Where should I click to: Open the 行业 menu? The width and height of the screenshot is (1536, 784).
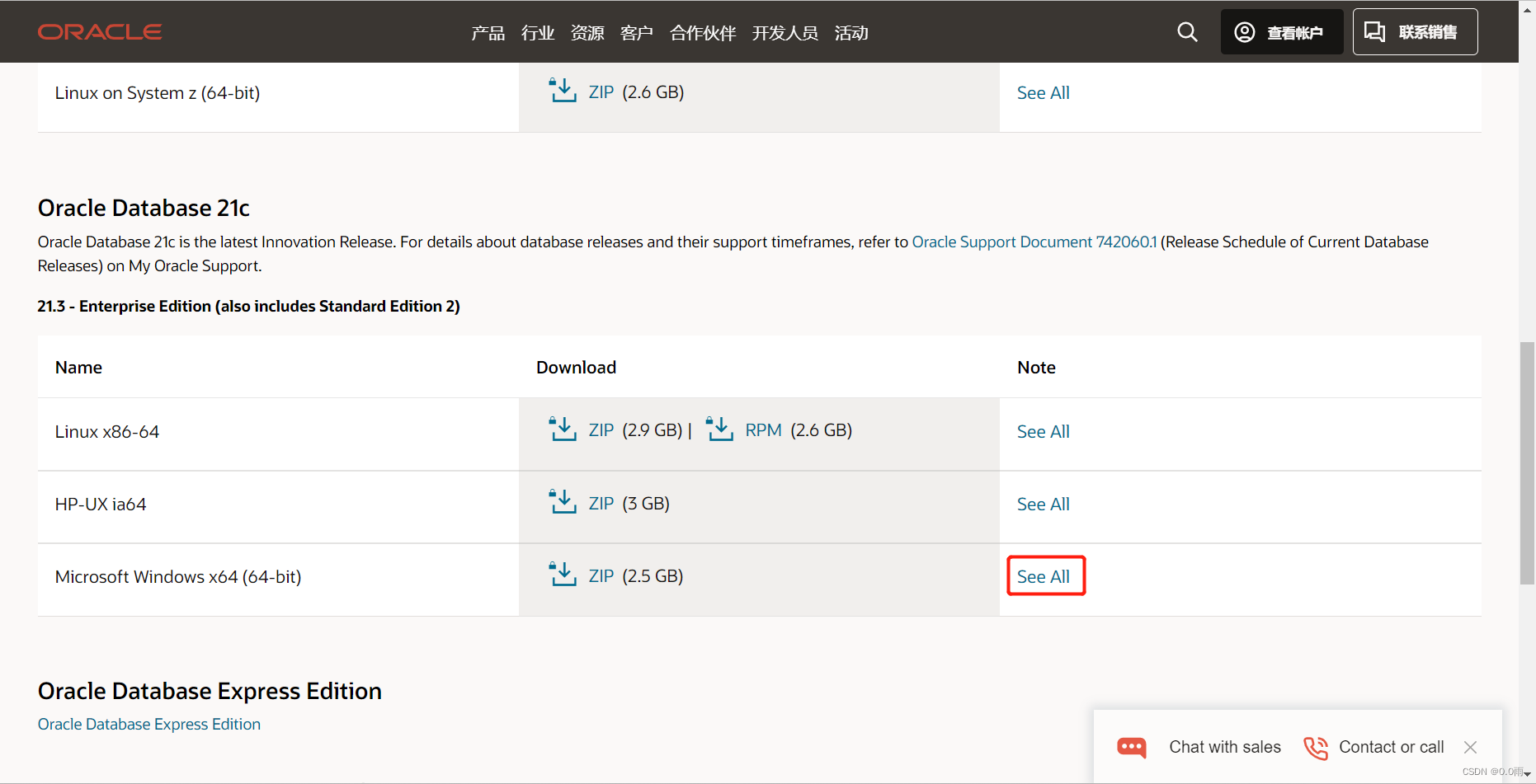point(538,33)
